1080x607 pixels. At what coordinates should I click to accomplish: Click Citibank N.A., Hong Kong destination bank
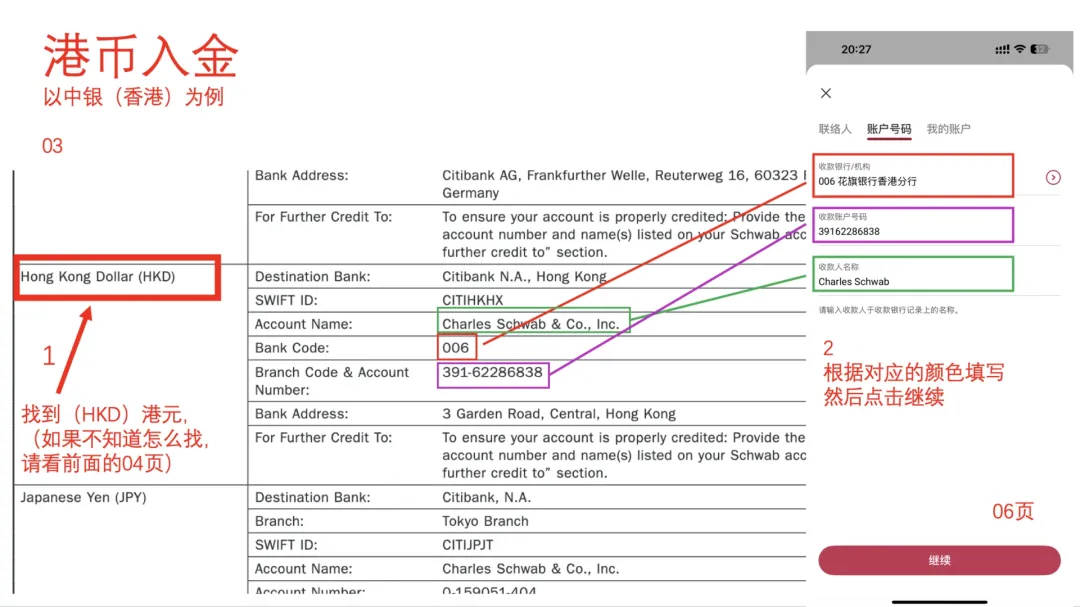tap(524, 277)
